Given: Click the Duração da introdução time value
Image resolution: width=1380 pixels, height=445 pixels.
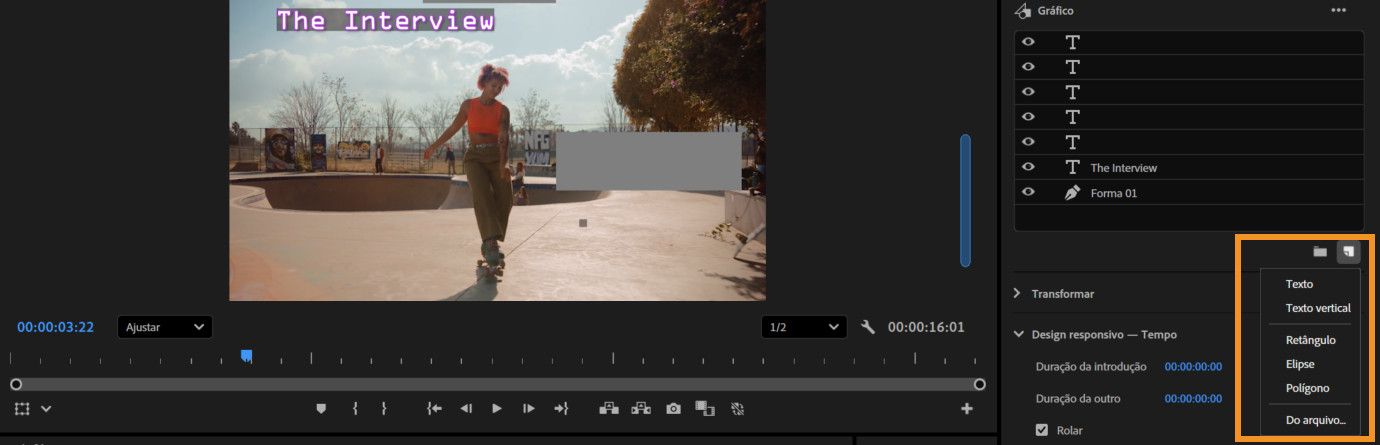Looking at the screenshot, I should (1193, 367).
